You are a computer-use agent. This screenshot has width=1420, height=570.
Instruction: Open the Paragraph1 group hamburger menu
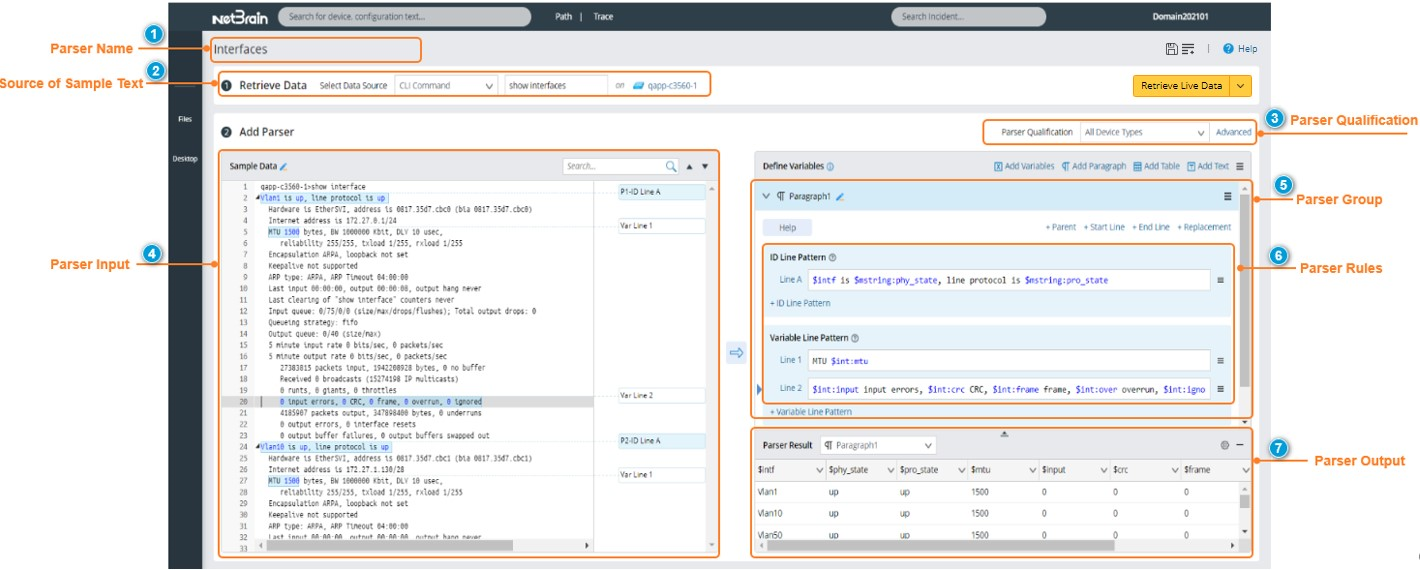(1227, 197)
